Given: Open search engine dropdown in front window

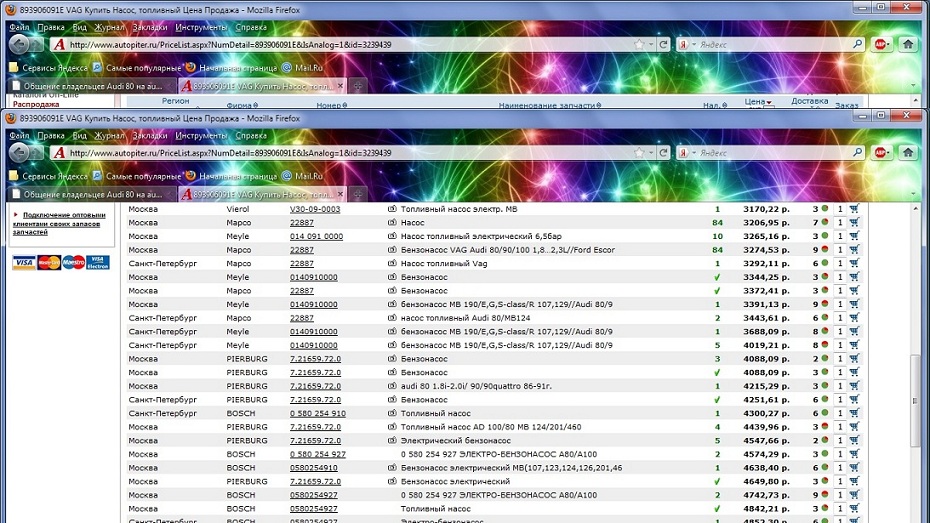Looking at the screenshot, I should pos(694,153).
